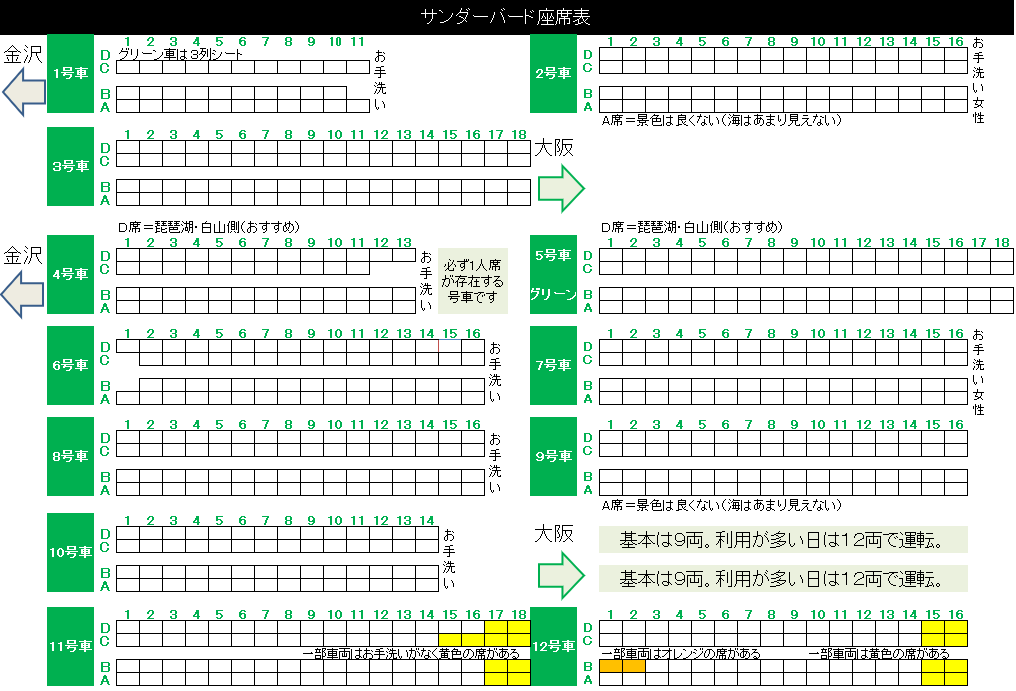
Task: Click seat 13D in 4号車
Action: coord(404,255)
